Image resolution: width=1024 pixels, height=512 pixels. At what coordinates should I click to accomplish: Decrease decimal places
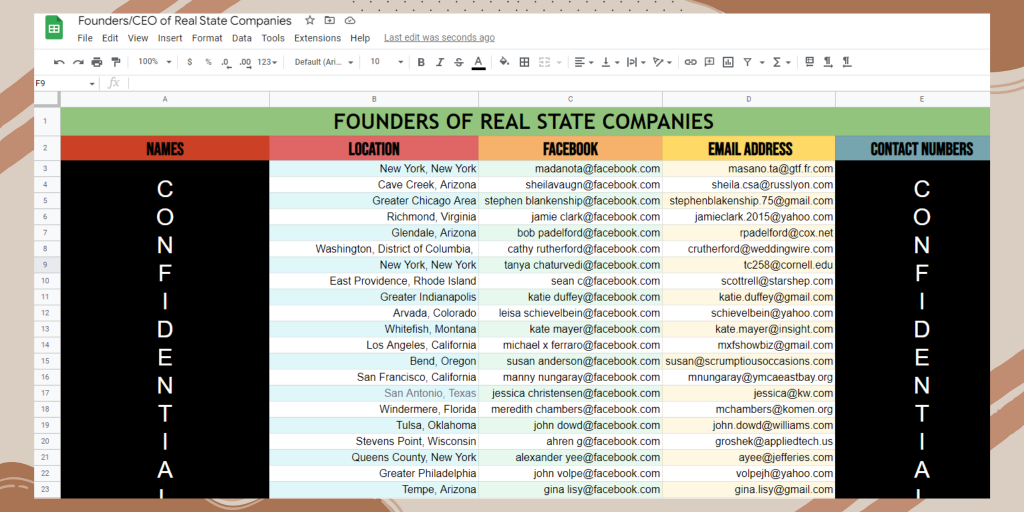coord(226,62)
